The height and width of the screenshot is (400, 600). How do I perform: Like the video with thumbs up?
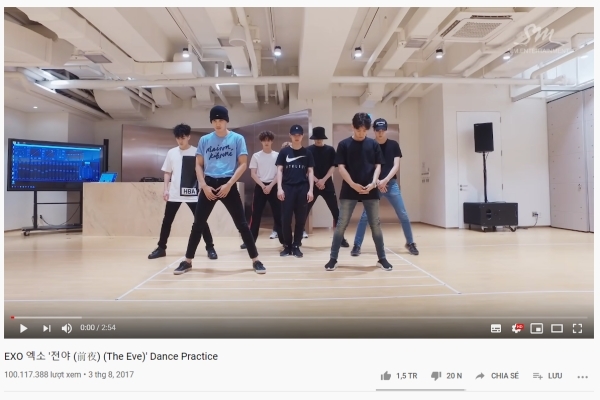click(x=386, y=376)
